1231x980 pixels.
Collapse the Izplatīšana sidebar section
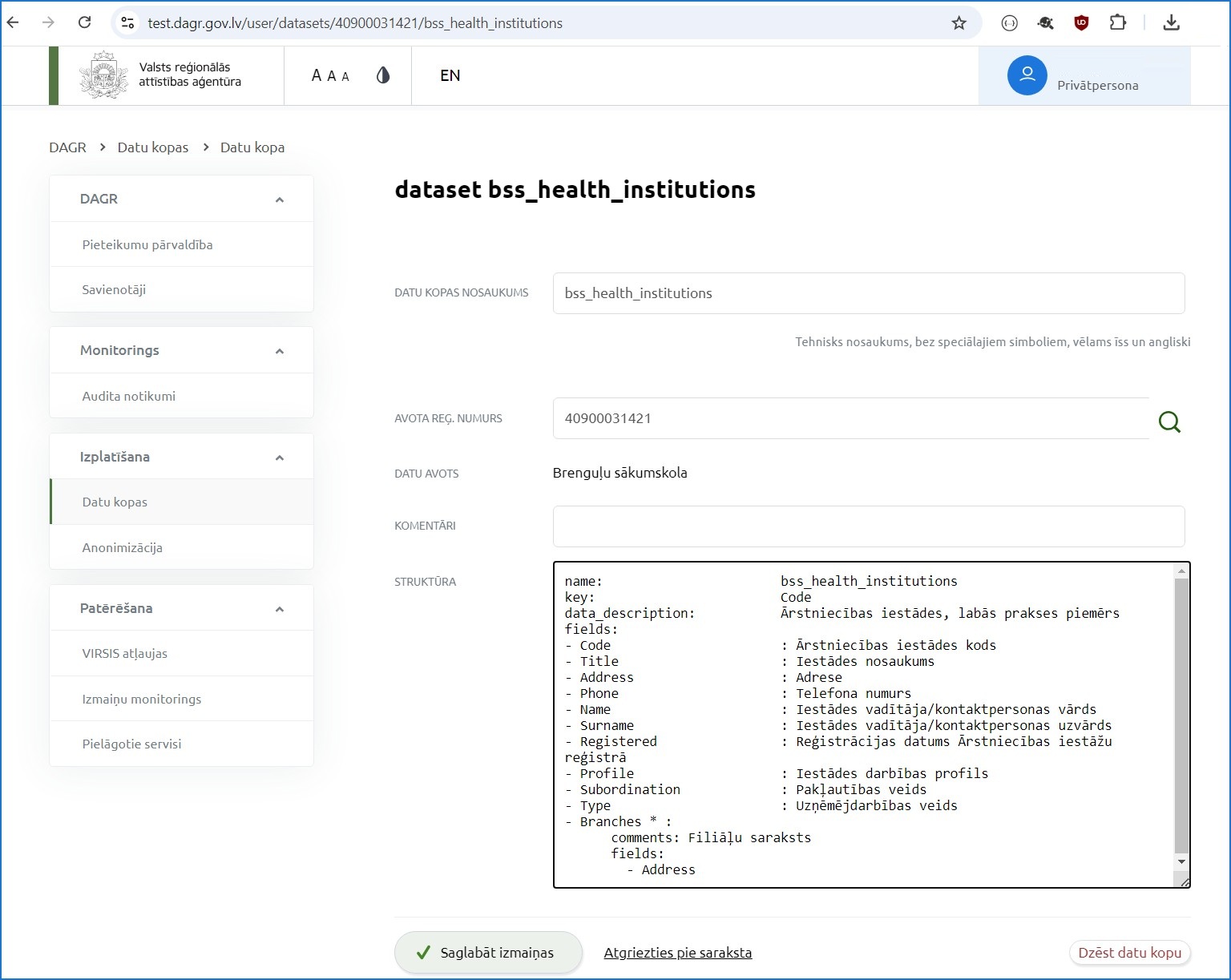280,458
